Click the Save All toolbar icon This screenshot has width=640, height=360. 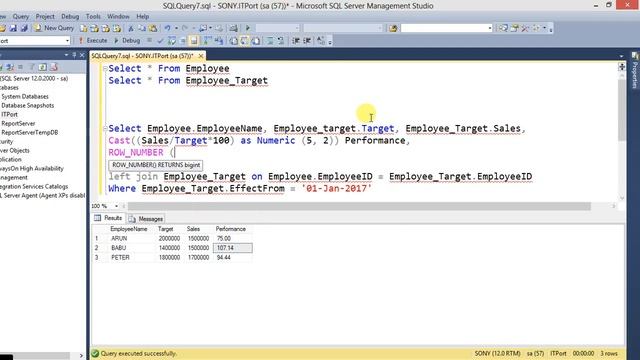pos(24,28)
